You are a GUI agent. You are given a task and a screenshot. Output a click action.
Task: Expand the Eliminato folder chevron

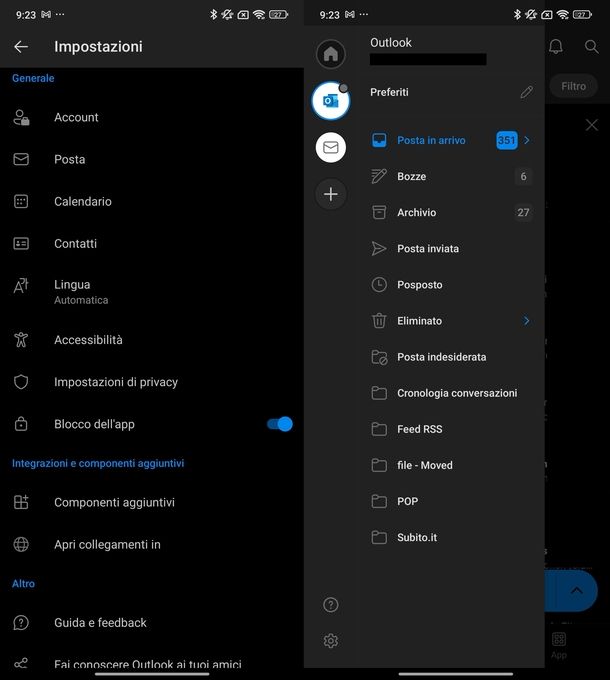coord(526,321)
